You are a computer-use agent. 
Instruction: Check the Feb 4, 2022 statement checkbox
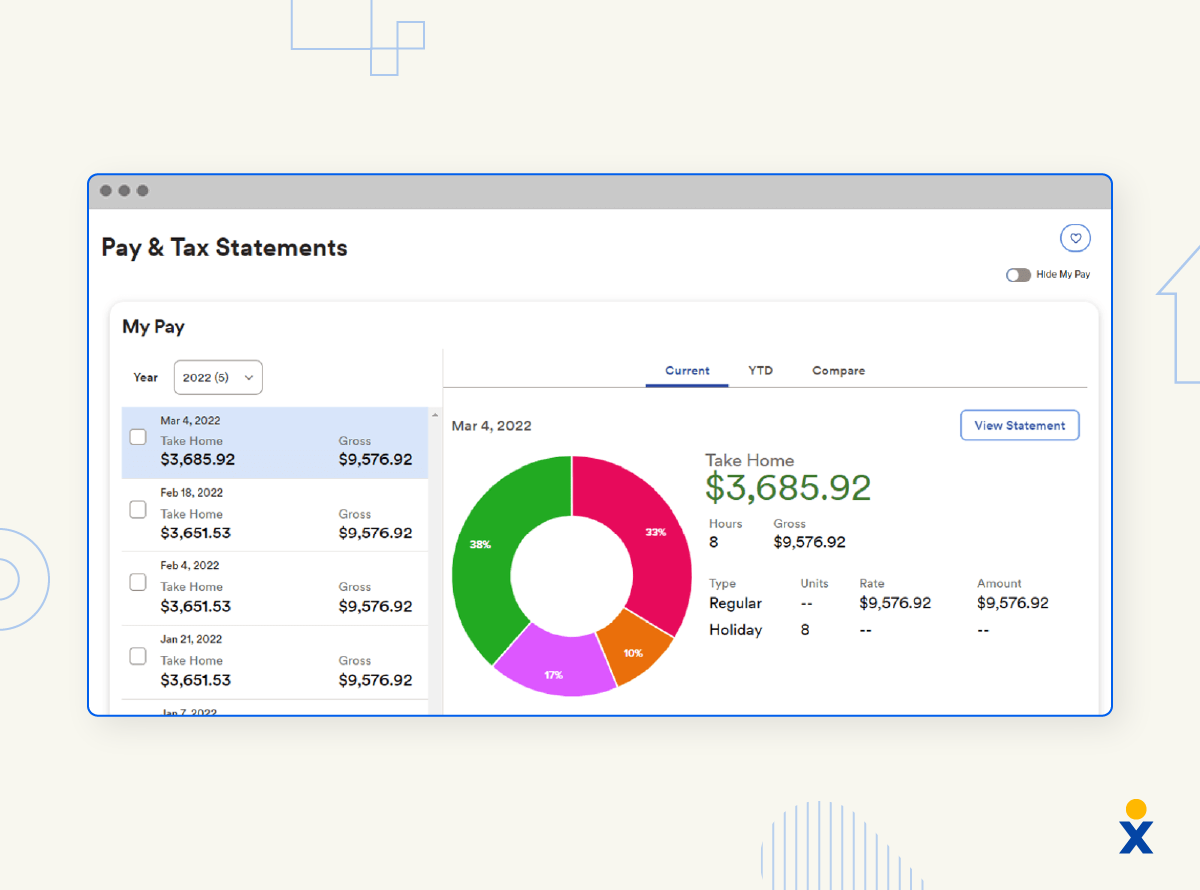[x=137, y=582]
